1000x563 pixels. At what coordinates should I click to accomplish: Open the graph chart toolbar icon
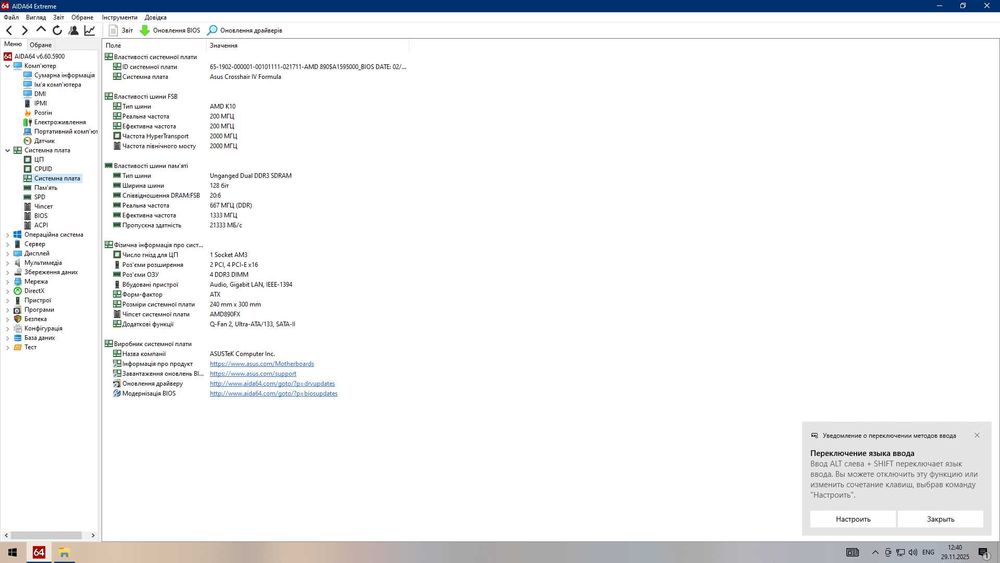coord(90,30)
